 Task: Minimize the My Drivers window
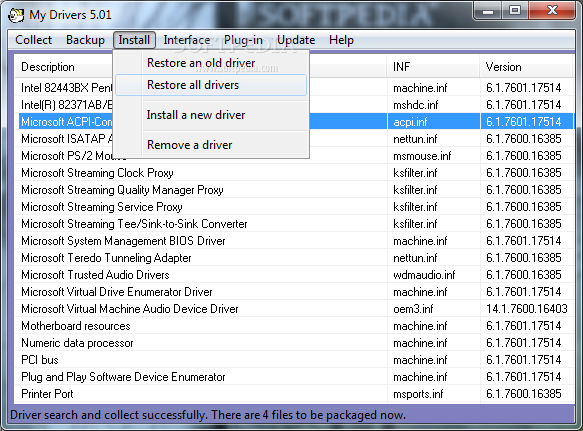coord(488,11)
